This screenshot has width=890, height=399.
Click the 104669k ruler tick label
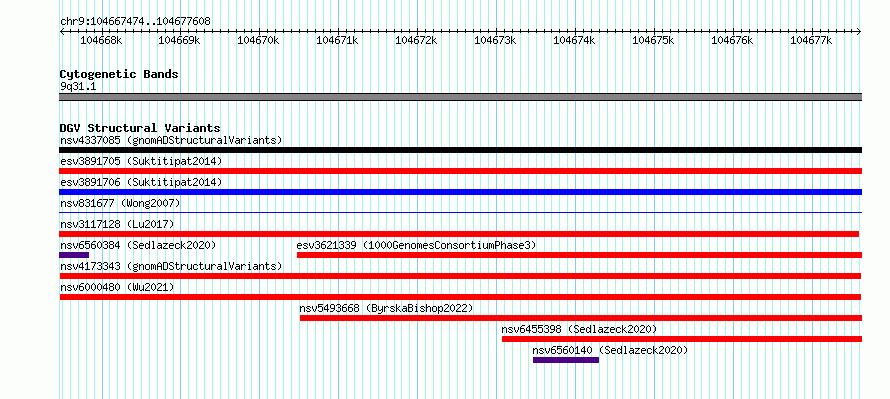(179, 40)
